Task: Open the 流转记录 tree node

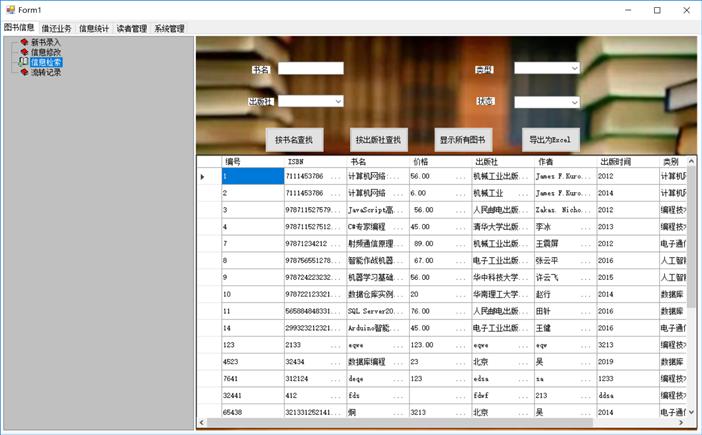Action: (46, 72)
